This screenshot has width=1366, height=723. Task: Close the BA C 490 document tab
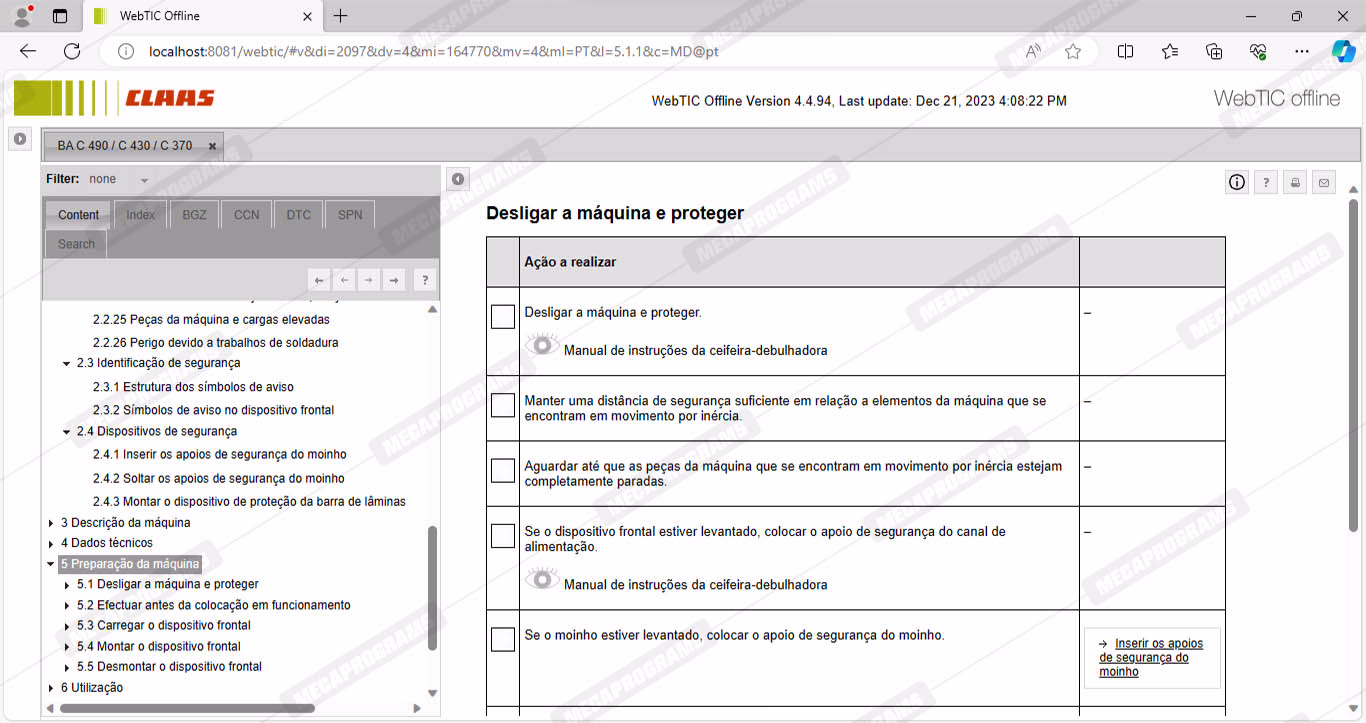pos(212,146)
